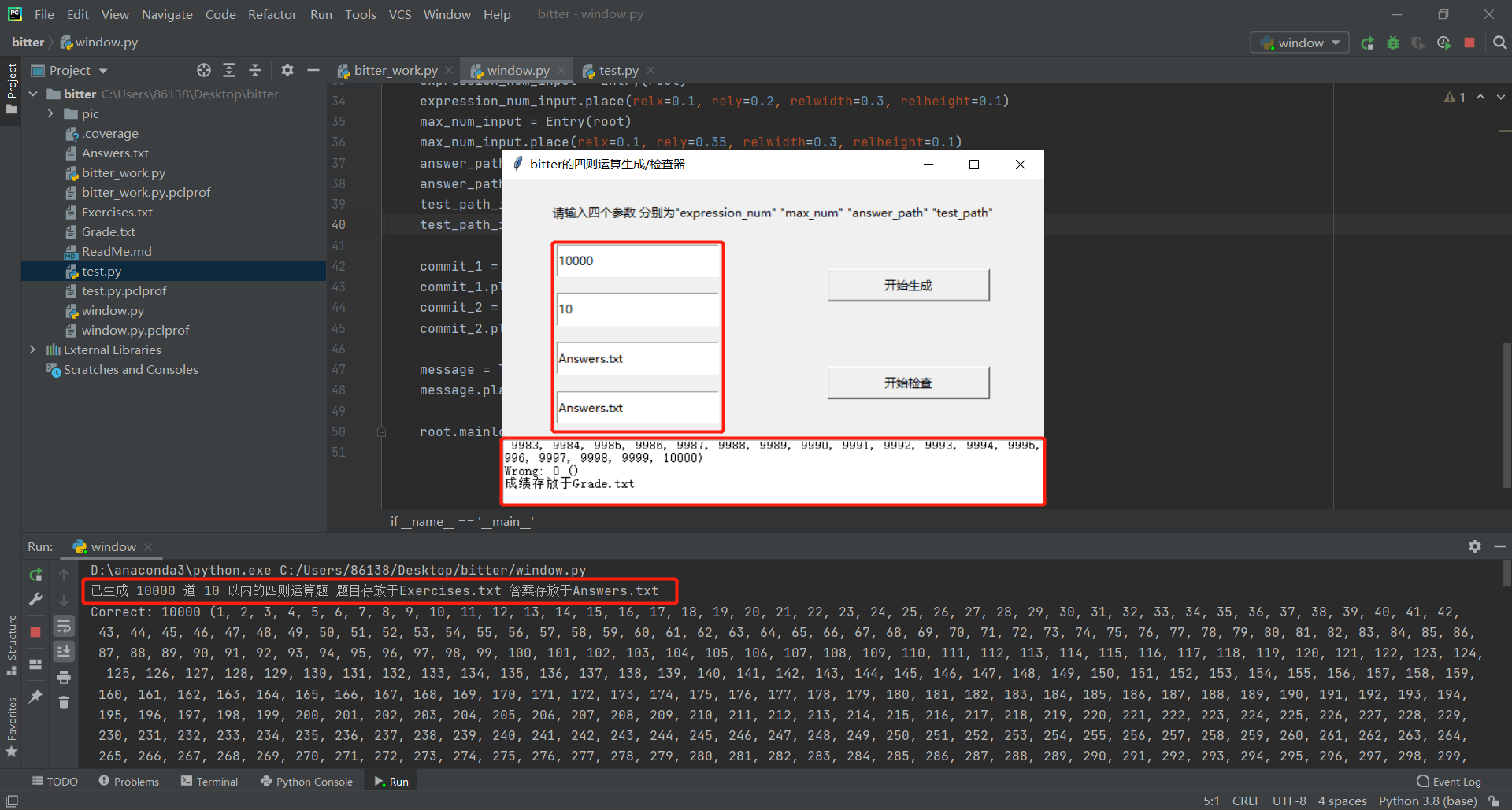This screenshot has height=810, width=1512.
Task: Toggle scroll to end in Run console
Action: pyautogui.click(x=64, y=652)
